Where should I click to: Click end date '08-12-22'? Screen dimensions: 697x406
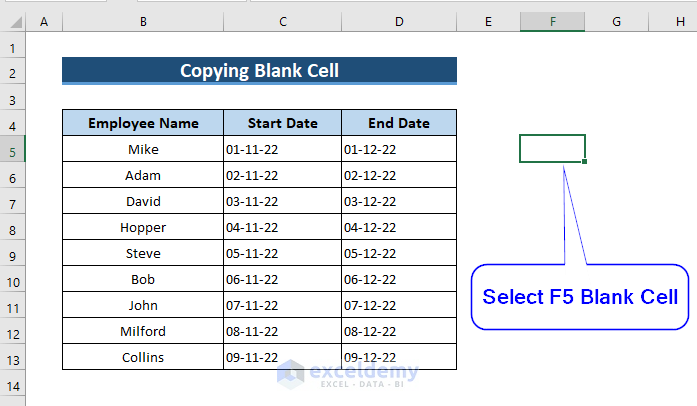pyautogui.click(x=399, y=331)
